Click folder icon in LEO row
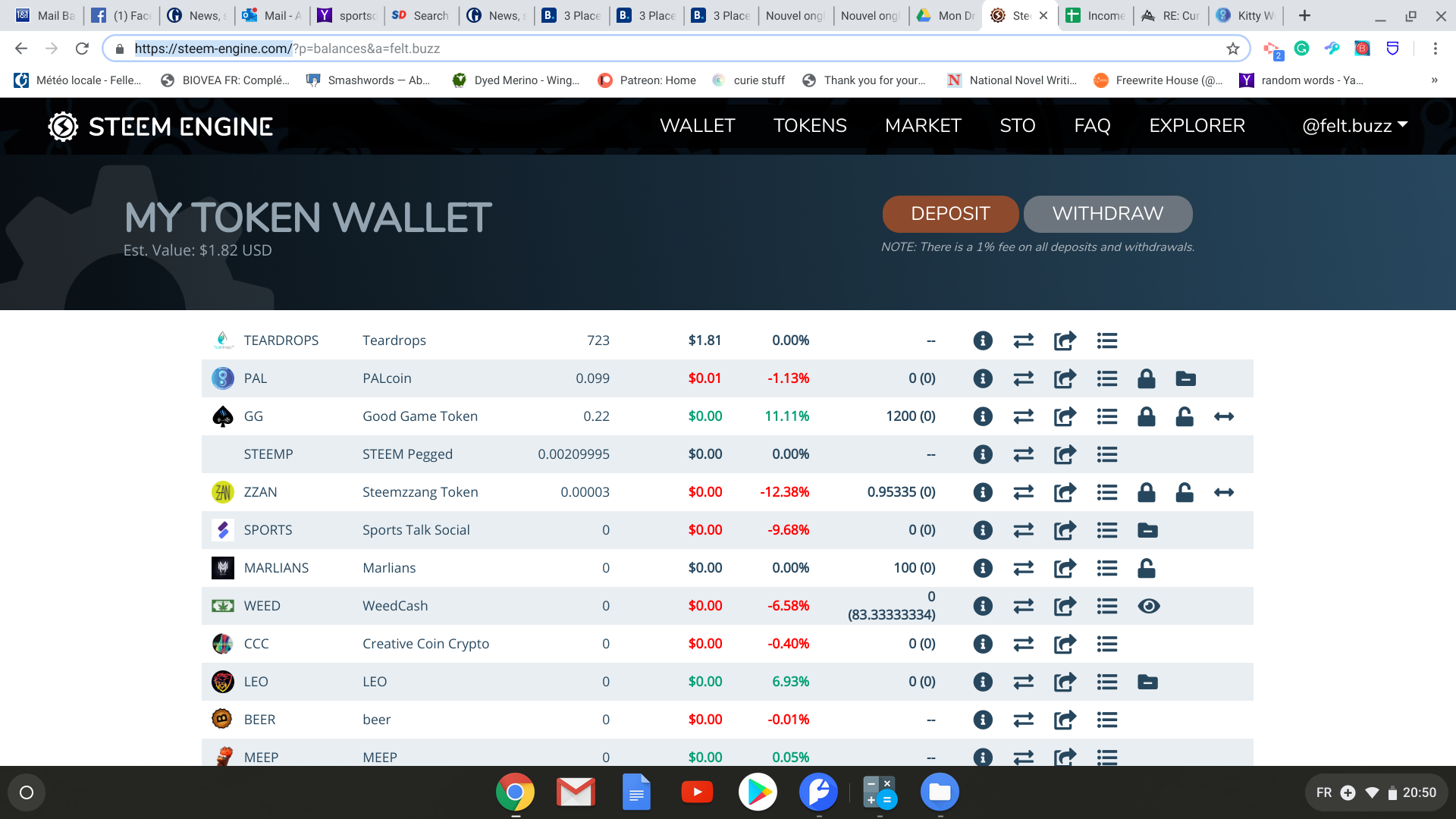The height and width of the screenshot is (819, 1456). coord(1148,682)
